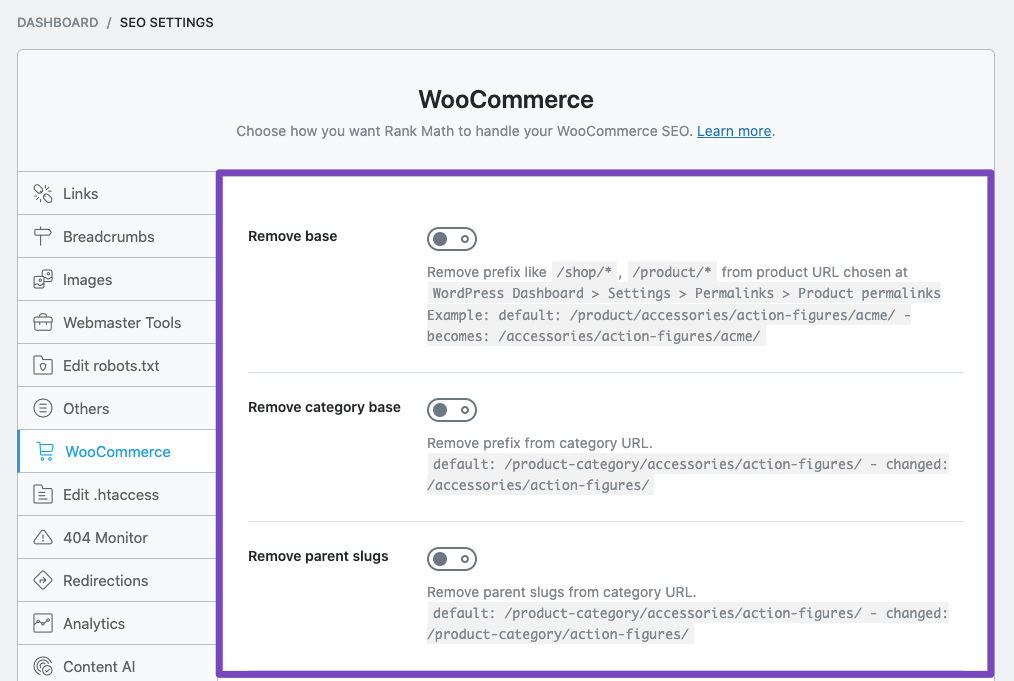Click 'Remove parent slugs from category URL.' description
The image size is (1014, 681).
point(561,592)
